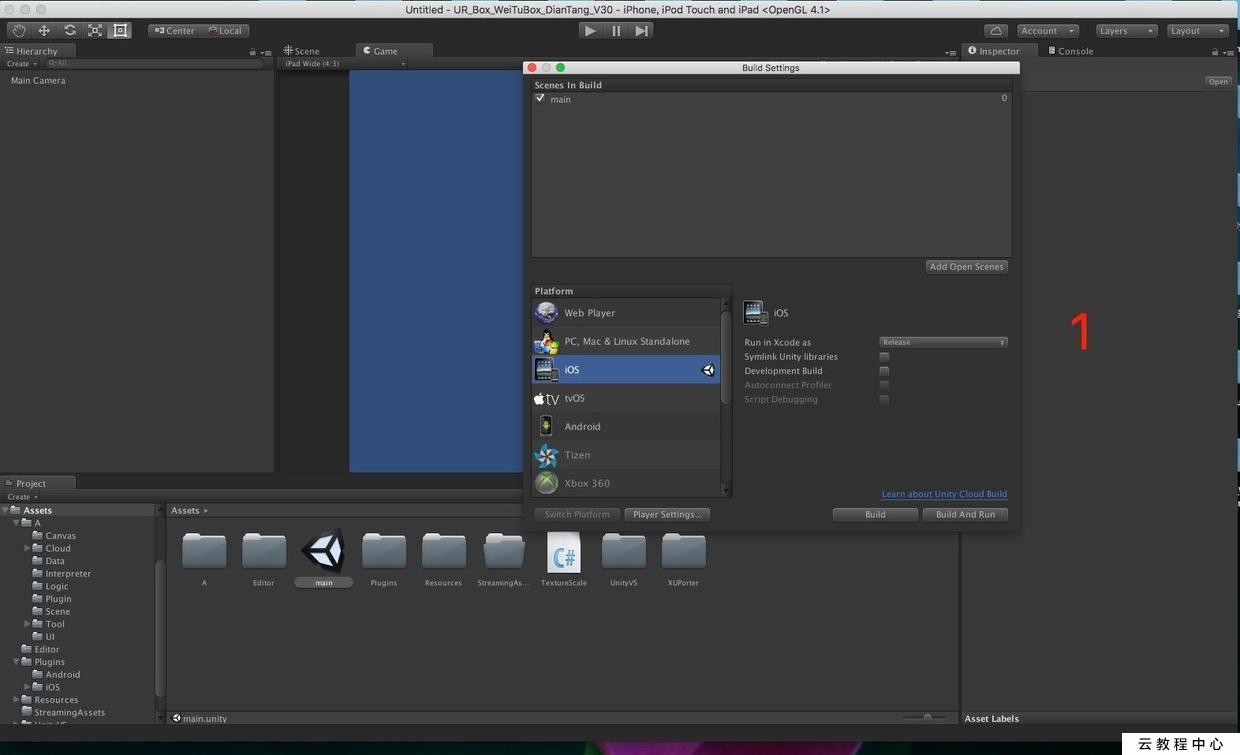The height and width of the screenshot is (755, 1240).
Task: Switch to the Scene tab
Action: 302,51
